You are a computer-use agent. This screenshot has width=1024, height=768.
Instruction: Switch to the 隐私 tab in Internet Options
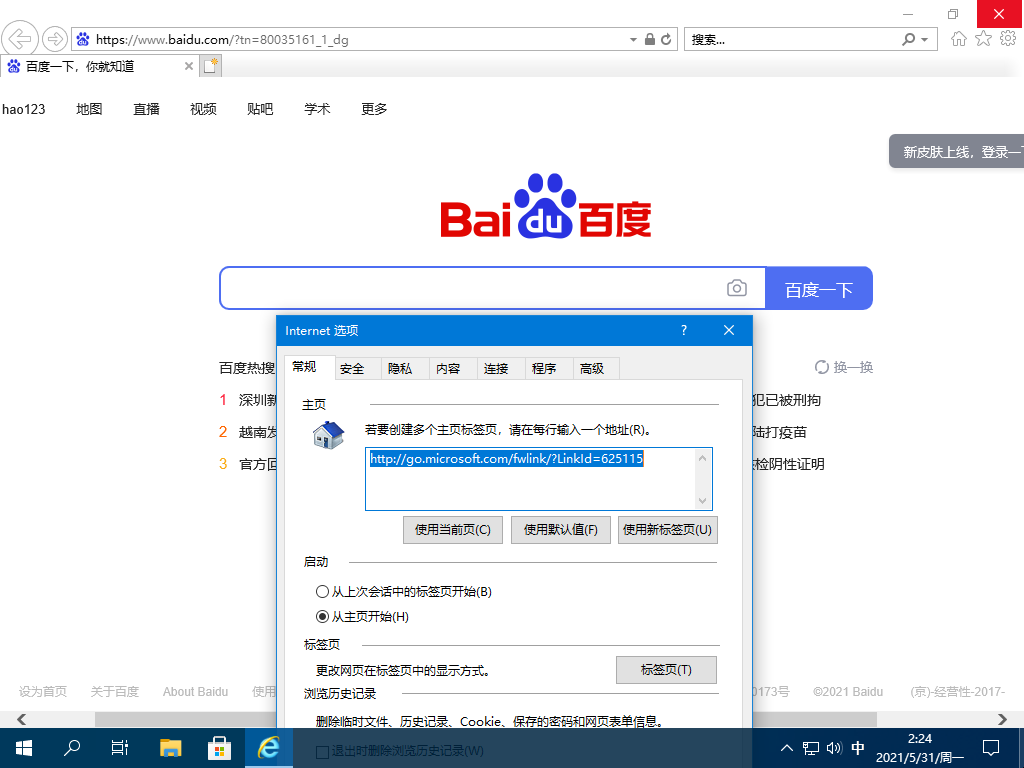pyautogui.click(x=403, y=367)
